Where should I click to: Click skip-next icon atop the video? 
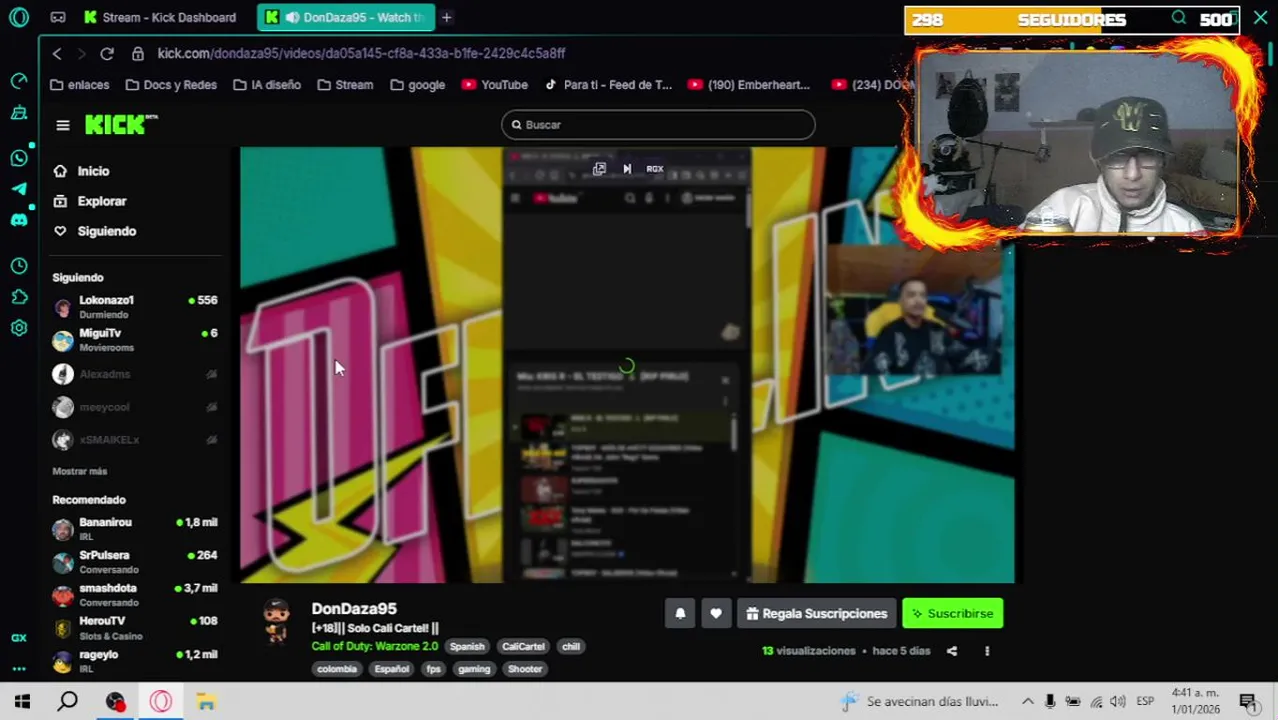(627, 169)
